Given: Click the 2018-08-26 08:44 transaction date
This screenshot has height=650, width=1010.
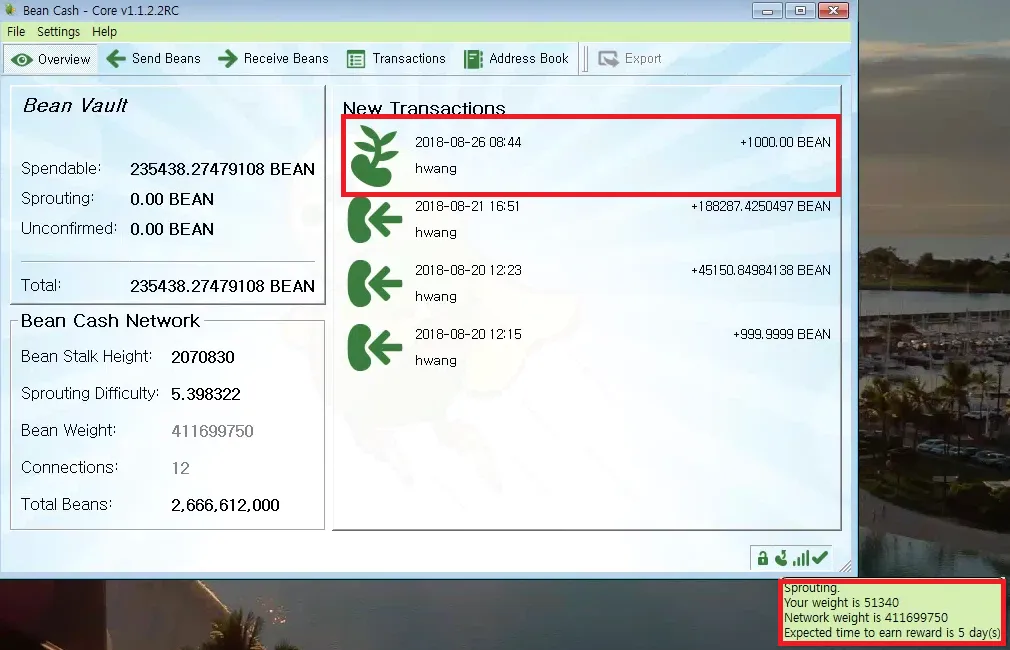Looking at the screenshot, I should pos(468,142).
